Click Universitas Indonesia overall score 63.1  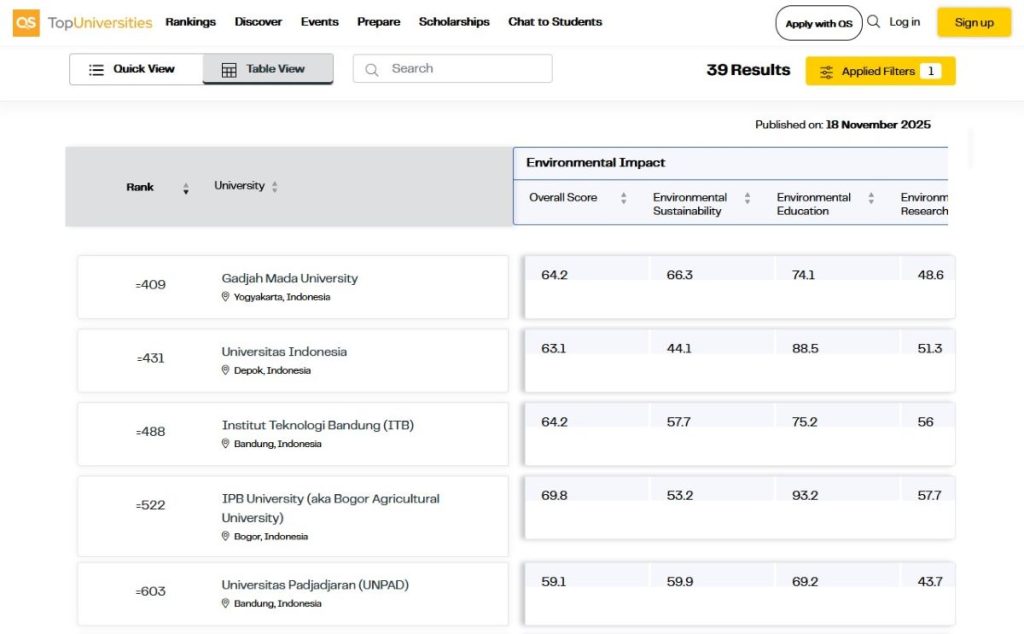tap(553, 349)
